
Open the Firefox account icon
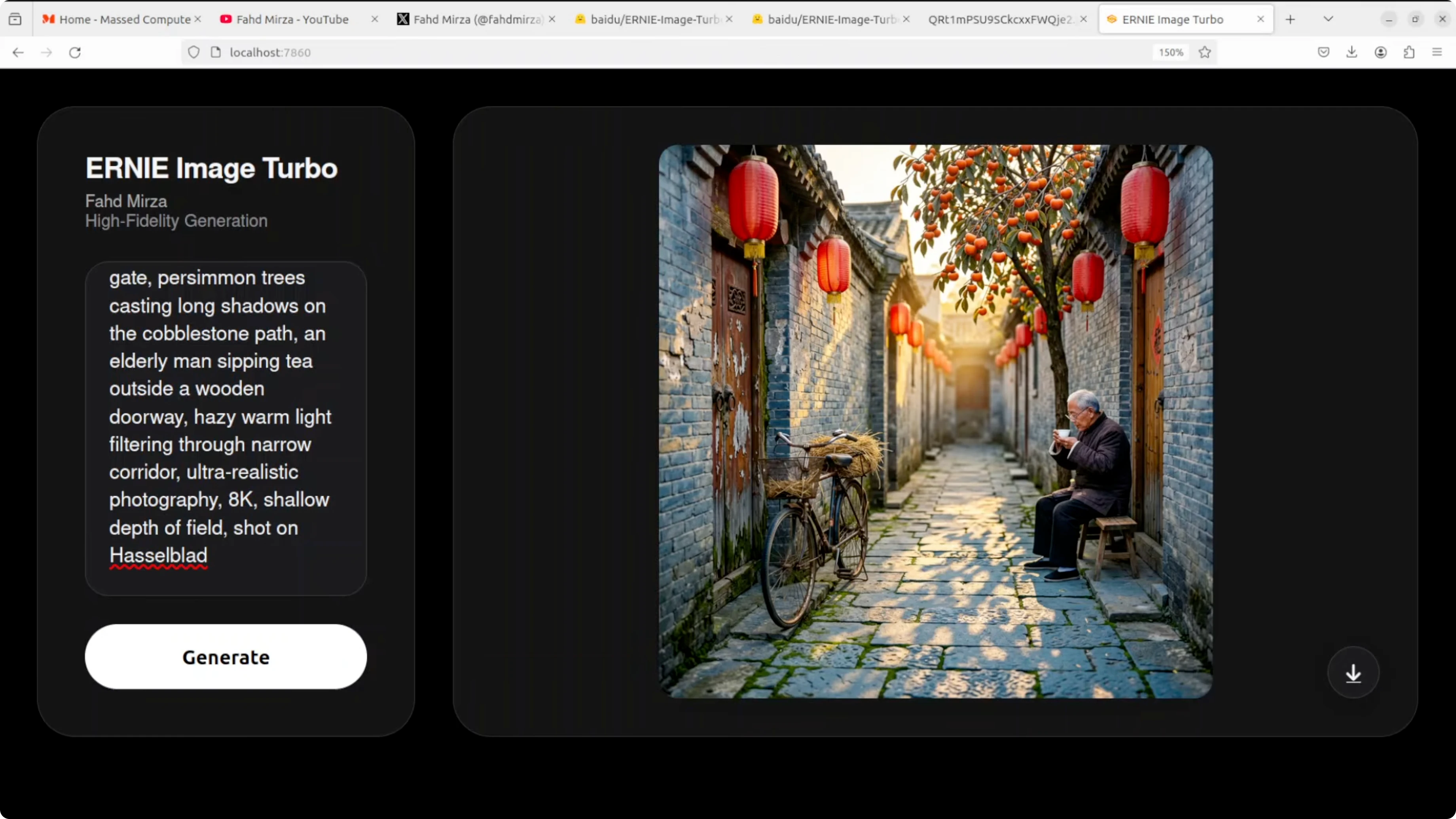(x=1380, y=53)
